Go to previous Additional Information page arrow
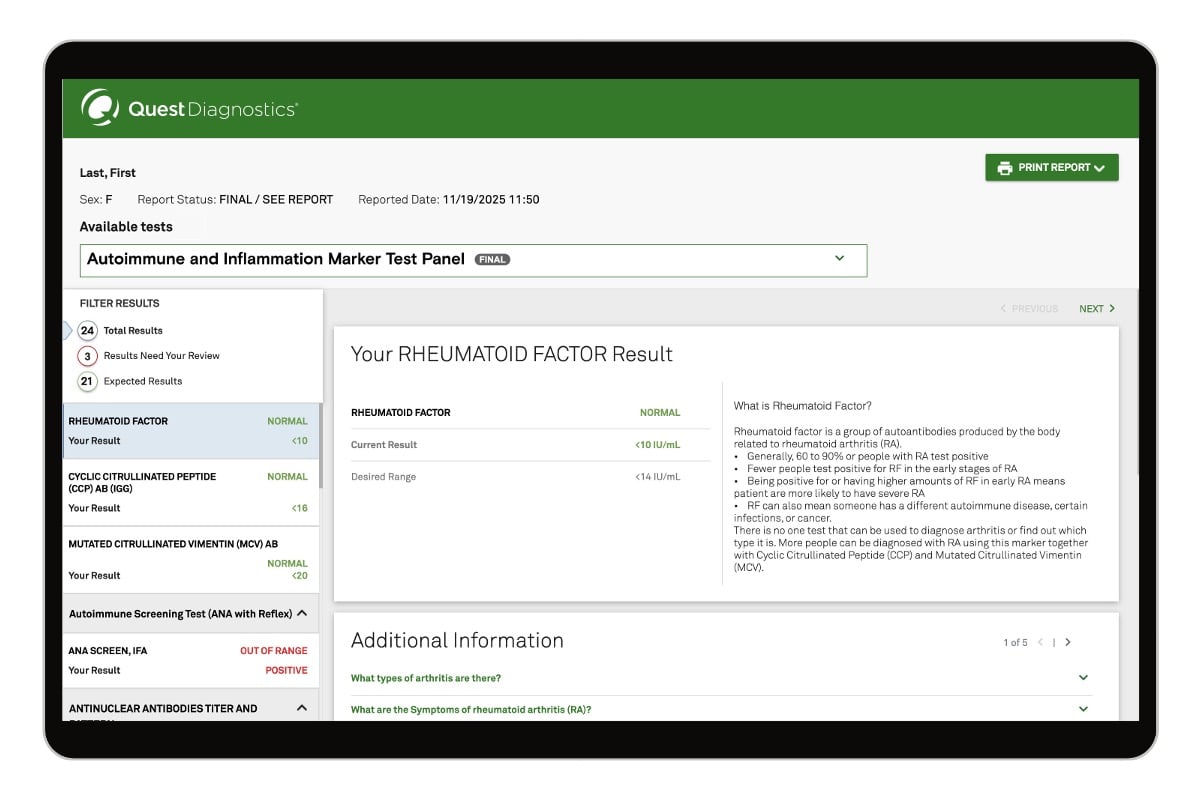The image size is (1200, 800). tap(1040, 642)
